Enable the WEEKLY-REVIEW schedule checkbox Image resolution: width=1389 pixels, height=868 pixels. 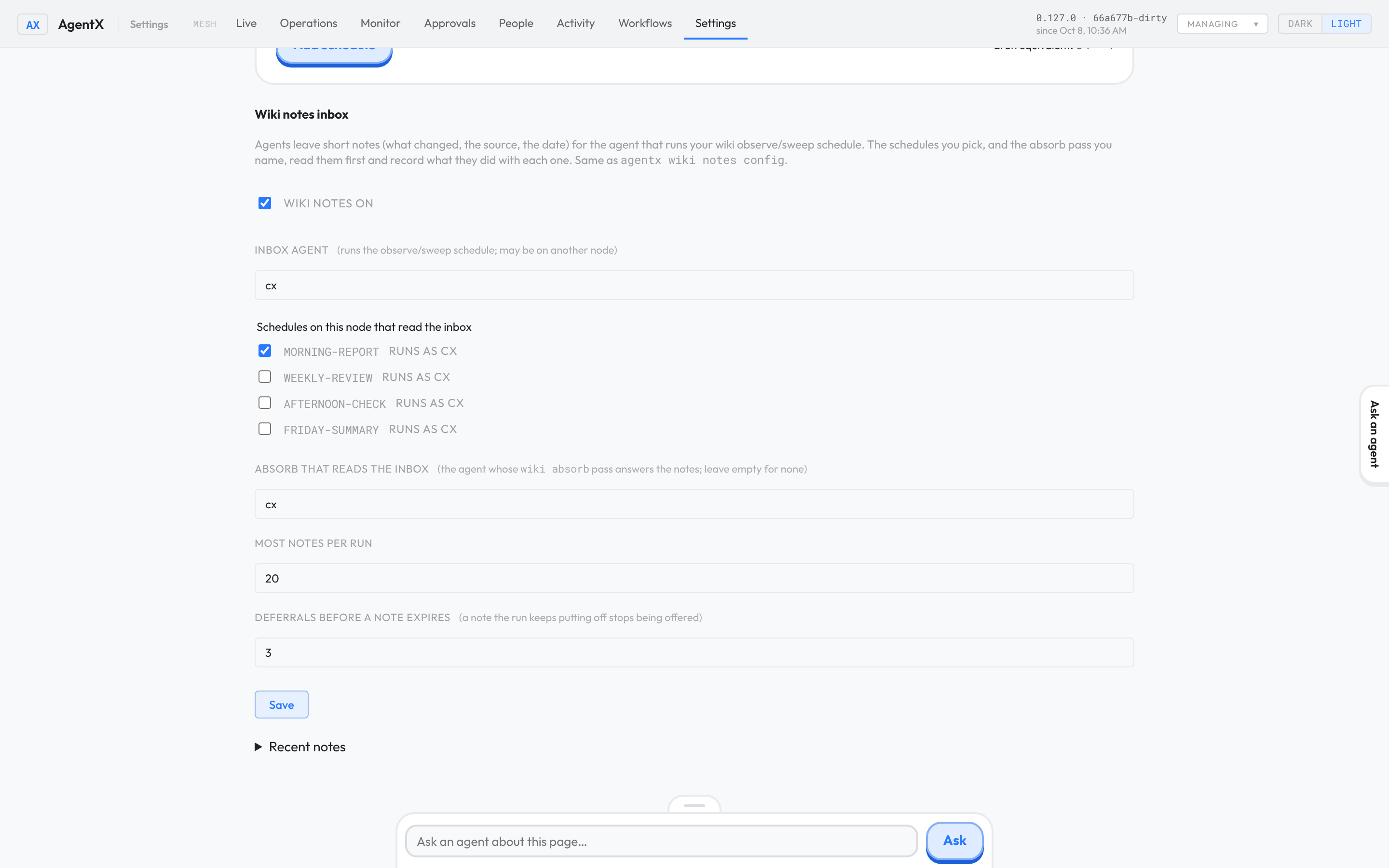tap(265, 377)
